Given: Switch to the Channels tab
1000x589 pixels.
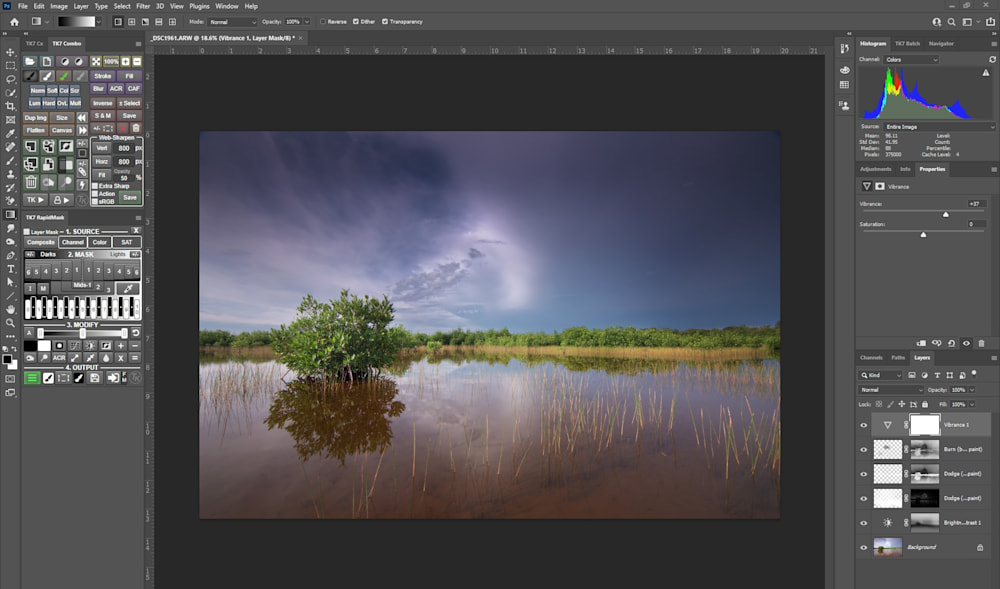Looking at the screenshot, I should pos(871,358).
